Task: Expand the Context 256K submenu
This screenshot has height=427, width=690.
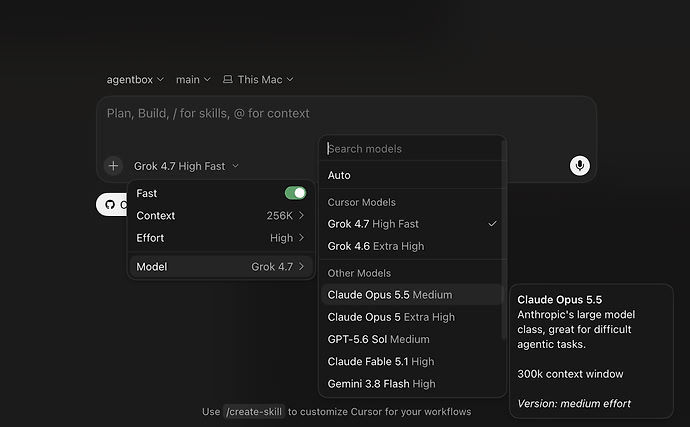Action: coord(220,215)
